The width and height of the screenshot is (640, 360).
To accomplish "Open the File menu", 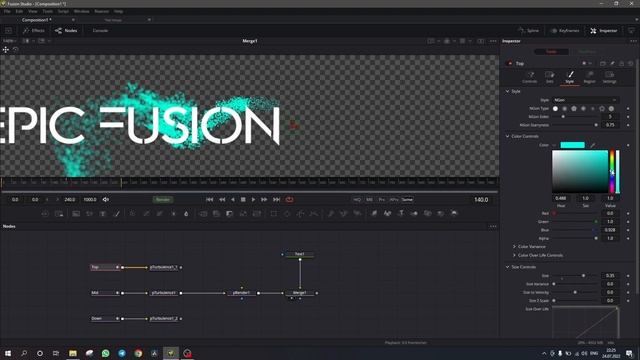I will [x=7, y=11].
